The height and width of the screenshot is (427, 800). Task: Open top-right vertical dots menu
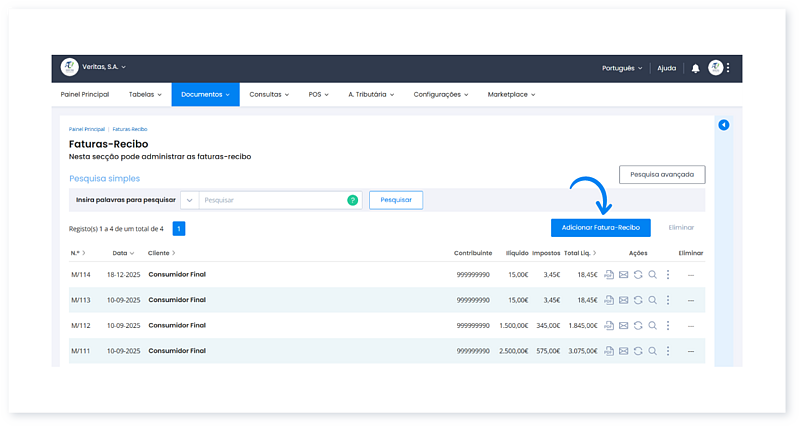(728, 68)
